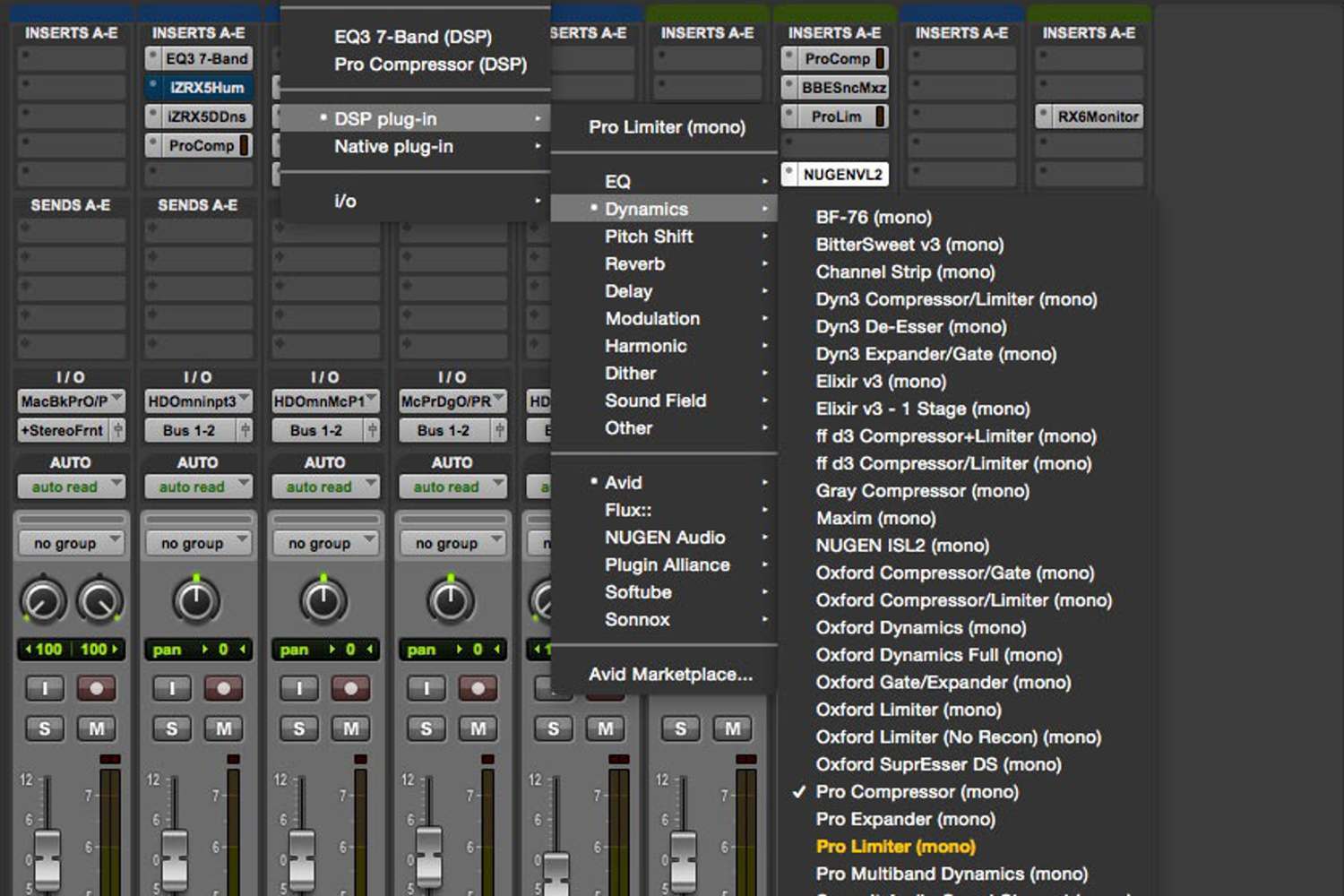Image resolution: width=1344 pixels, height=896 pixels.
Task: Open the no group dropdown on first channel
Action: (x=72, y=542)
